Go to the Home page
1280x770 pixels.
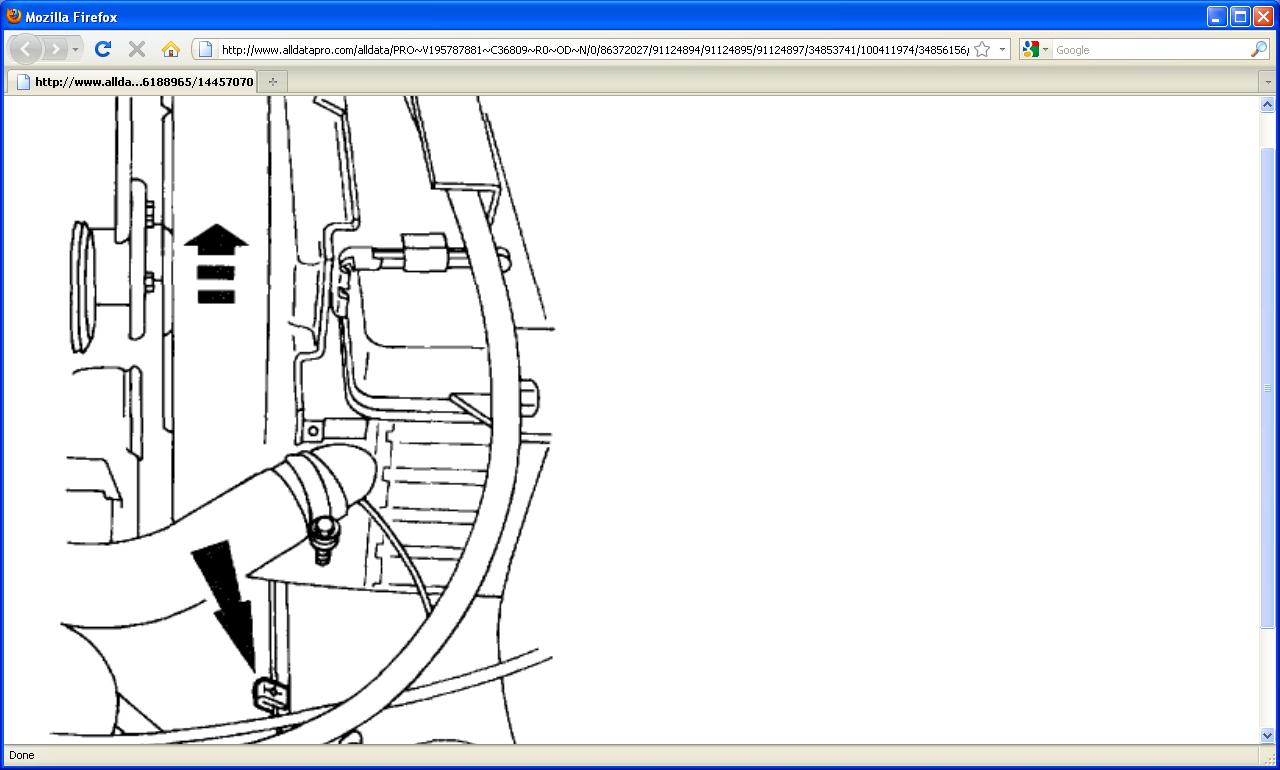tap(170, 49)
